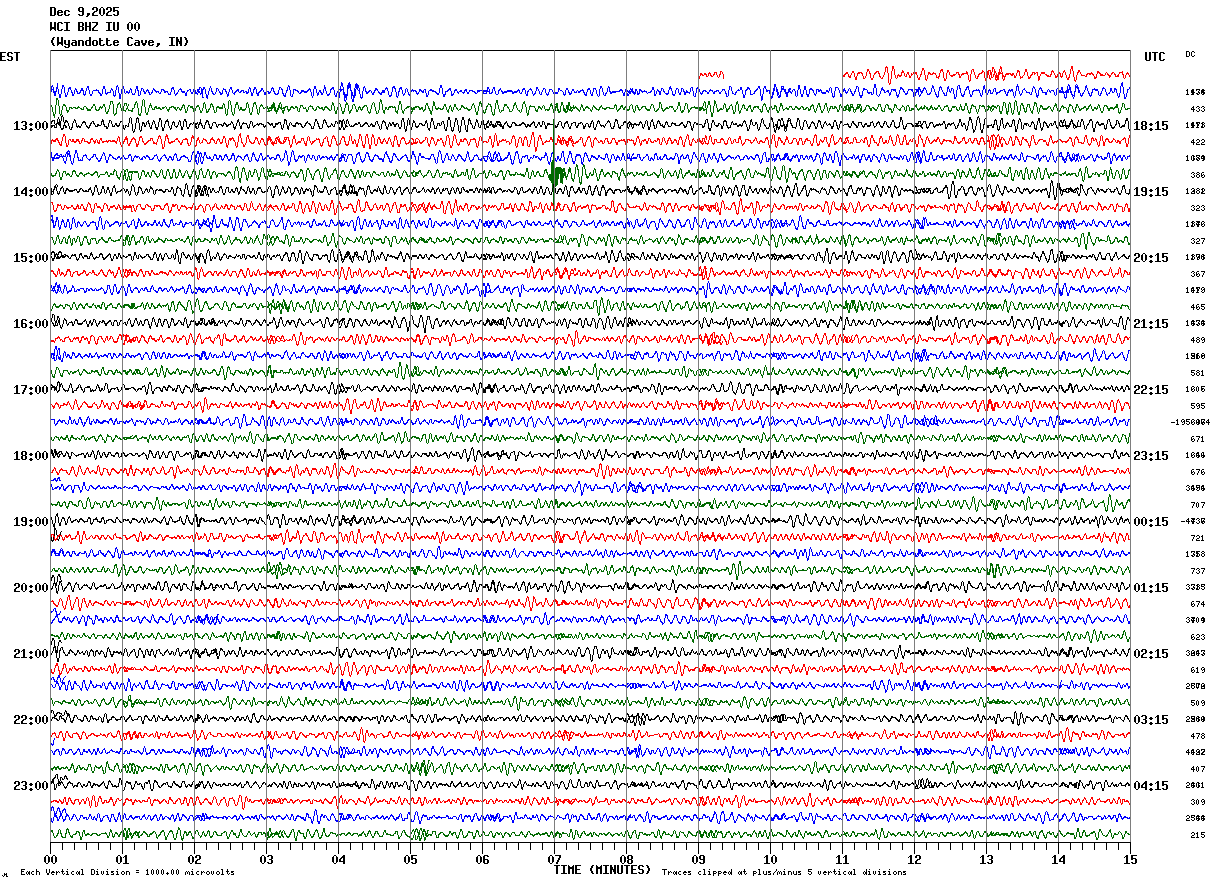Screen dimensions: 1210x886
Task: Click DC value 309
Action: point(1197,802)
